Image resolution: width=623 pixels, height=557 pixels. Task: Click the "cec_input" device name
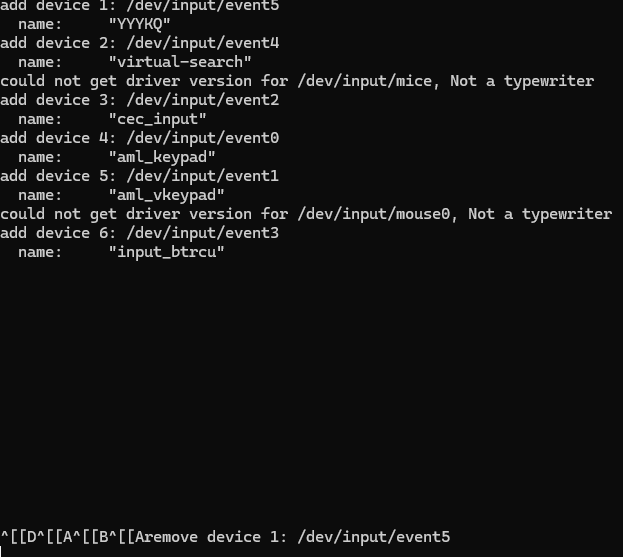[158, 119]
